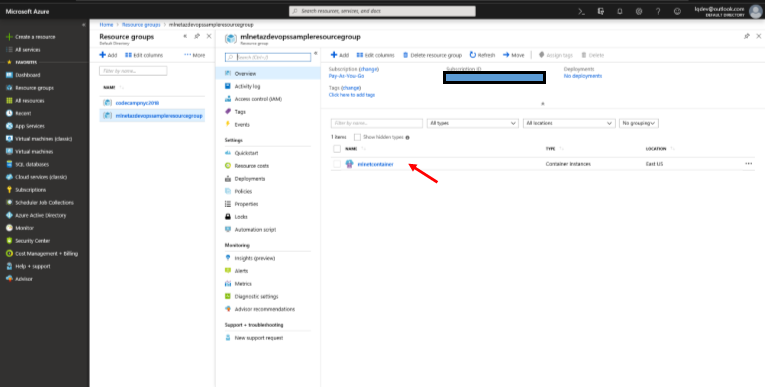Toggle the select-all checkbox in the table header
This screenshot has height=387, width=765.
click(x=337, y=149)
